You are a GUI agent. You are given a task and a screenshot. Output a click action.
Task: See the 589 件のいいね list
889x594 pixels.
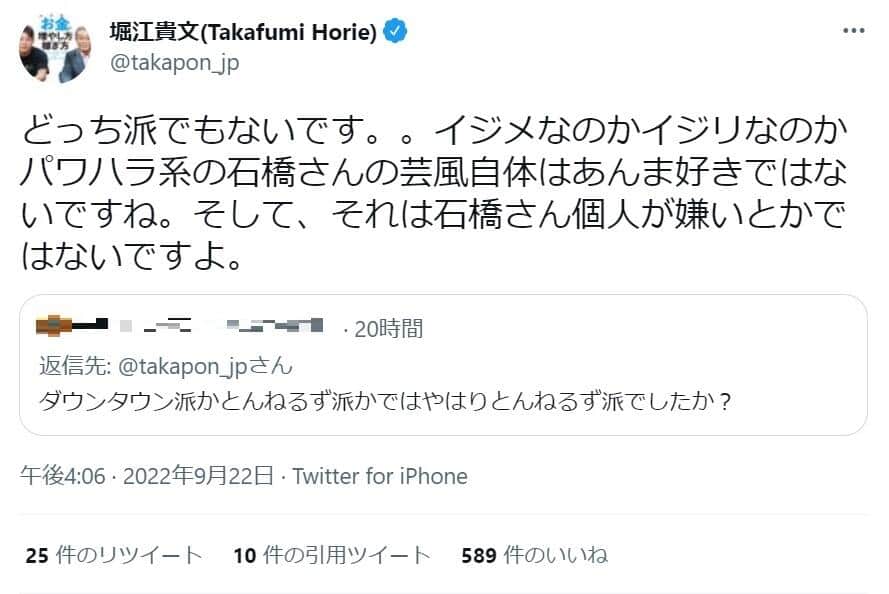(537, 552)
